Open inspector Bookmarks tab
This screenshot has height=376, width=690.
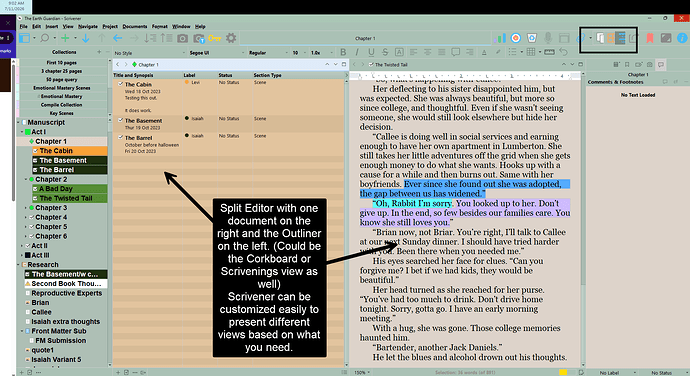(627, 65)
